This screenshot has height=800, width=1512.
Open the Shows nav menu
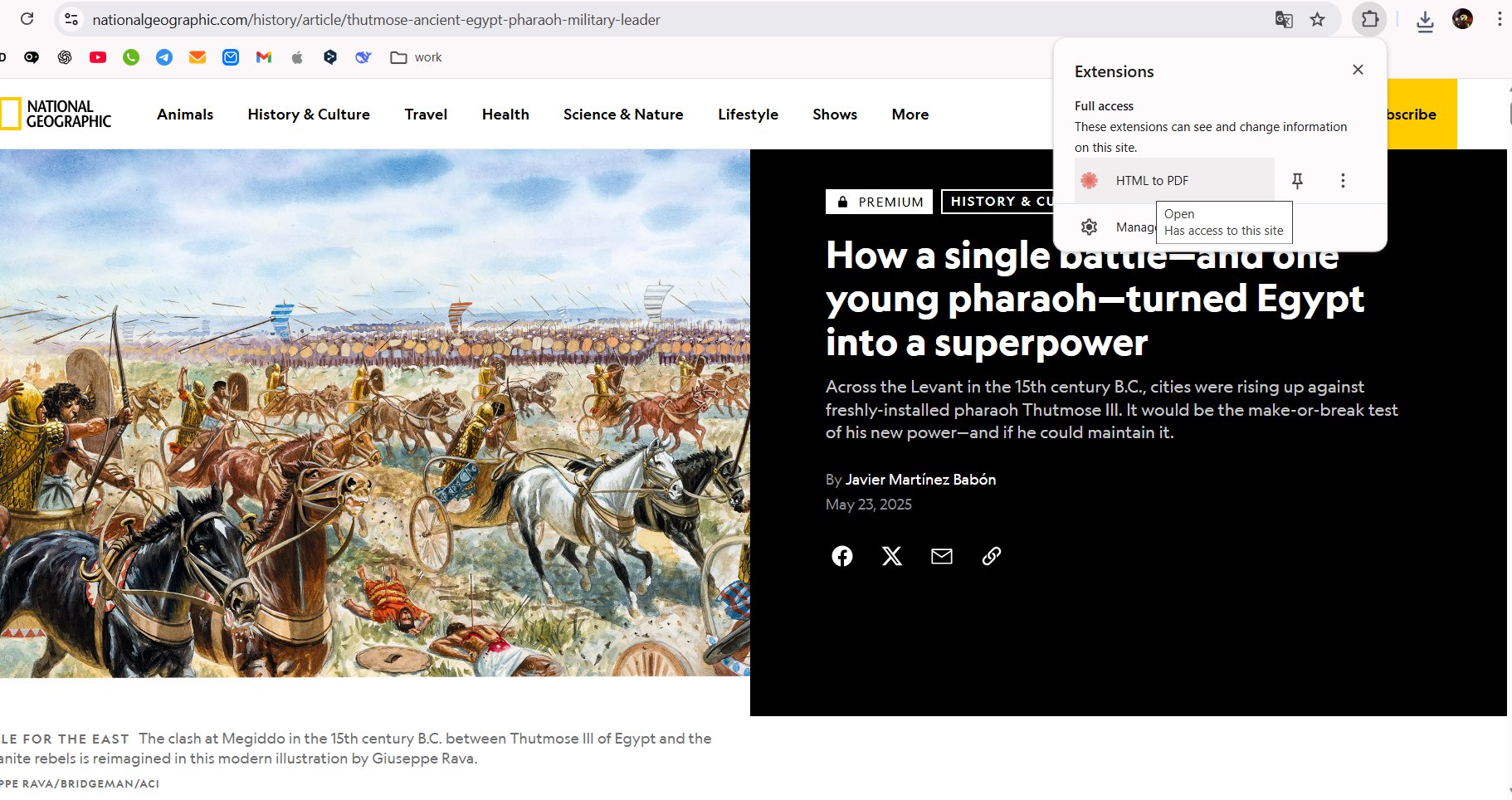tap(835, 115)
